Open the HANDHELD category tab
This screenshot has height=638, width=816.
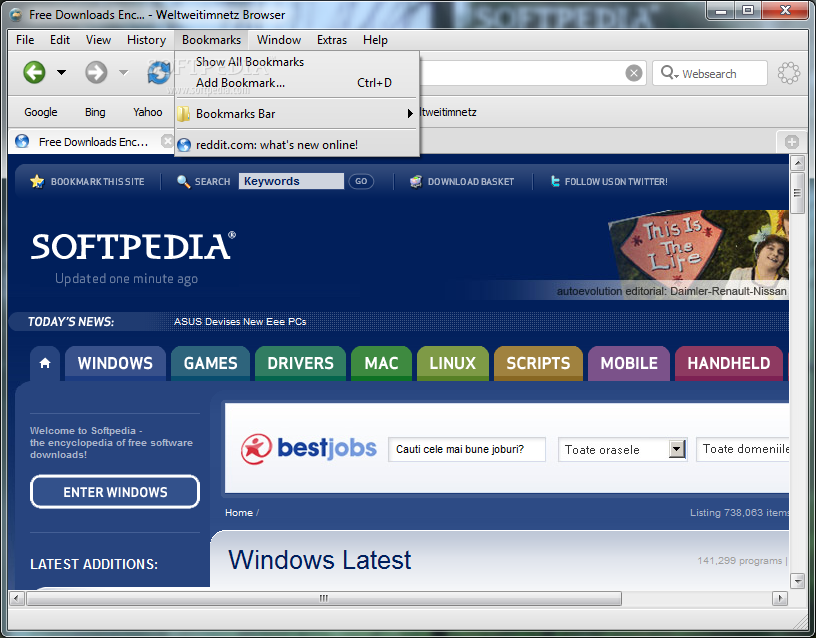(x=729, y=363)
